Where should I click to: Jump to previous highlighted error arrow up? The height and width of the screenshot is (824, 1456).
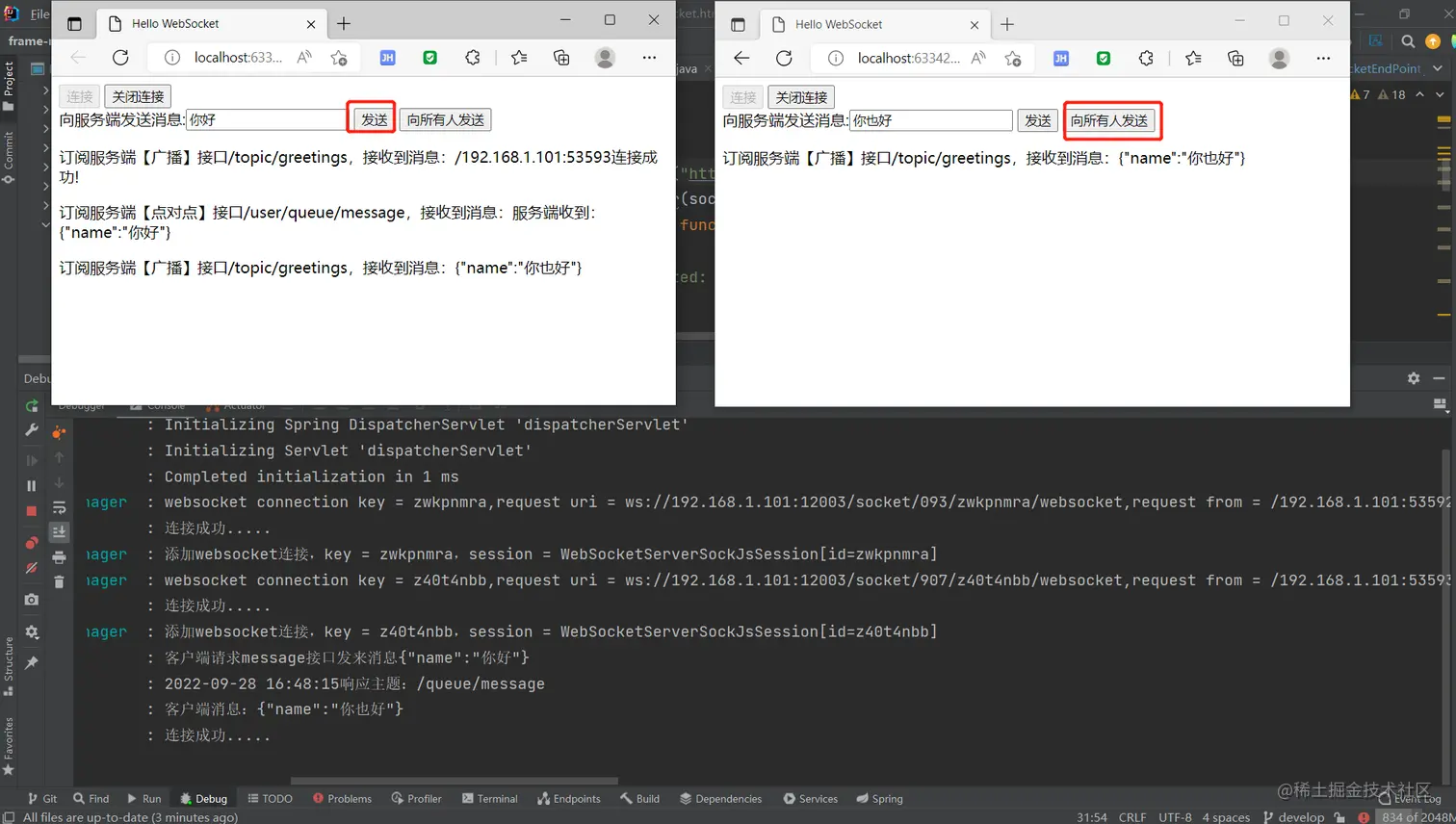(x=1419, y=94)
